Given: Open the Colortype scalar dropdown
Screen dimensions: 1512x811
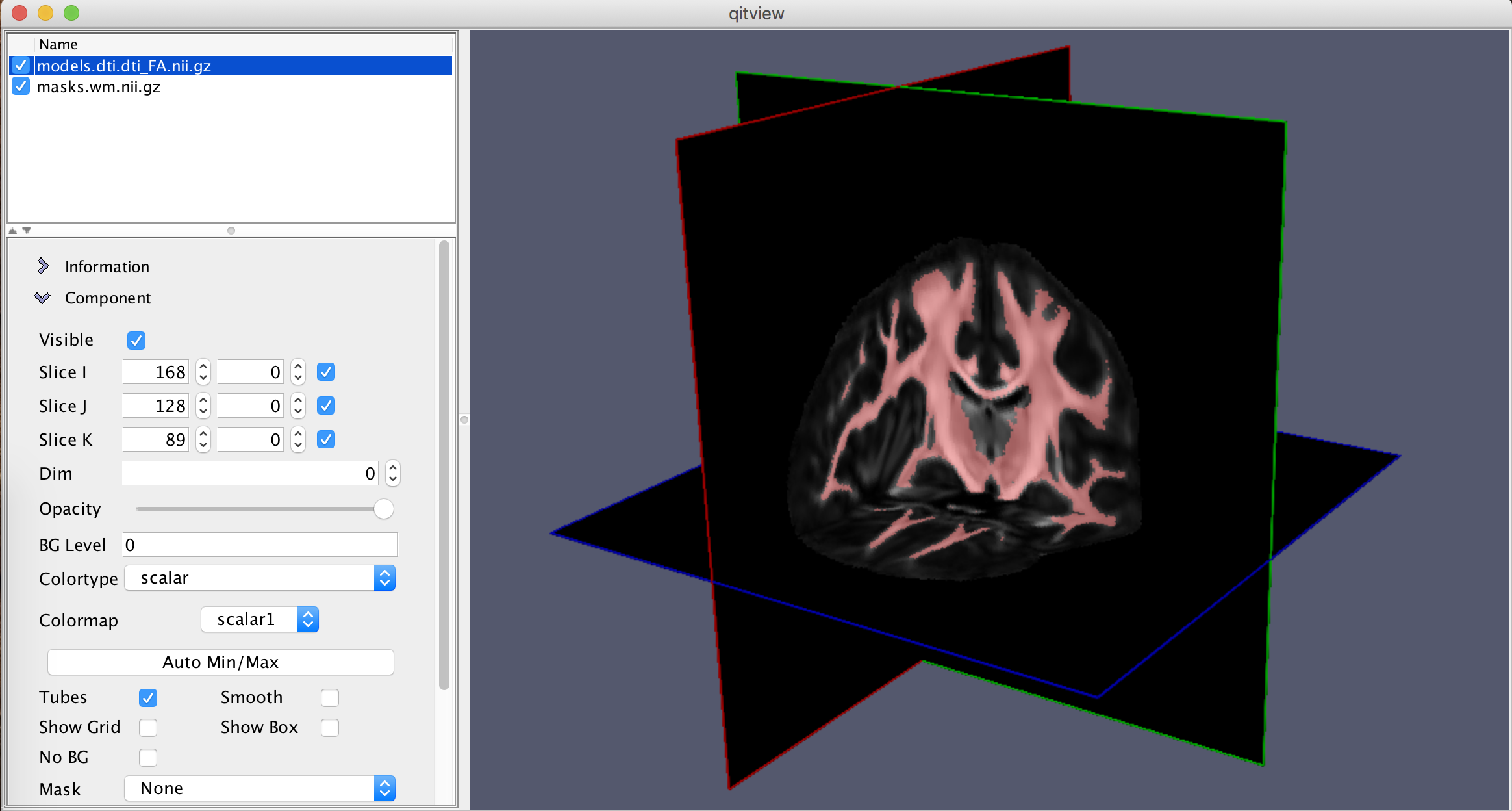Looking at the screenshot, I should point(260,578).
